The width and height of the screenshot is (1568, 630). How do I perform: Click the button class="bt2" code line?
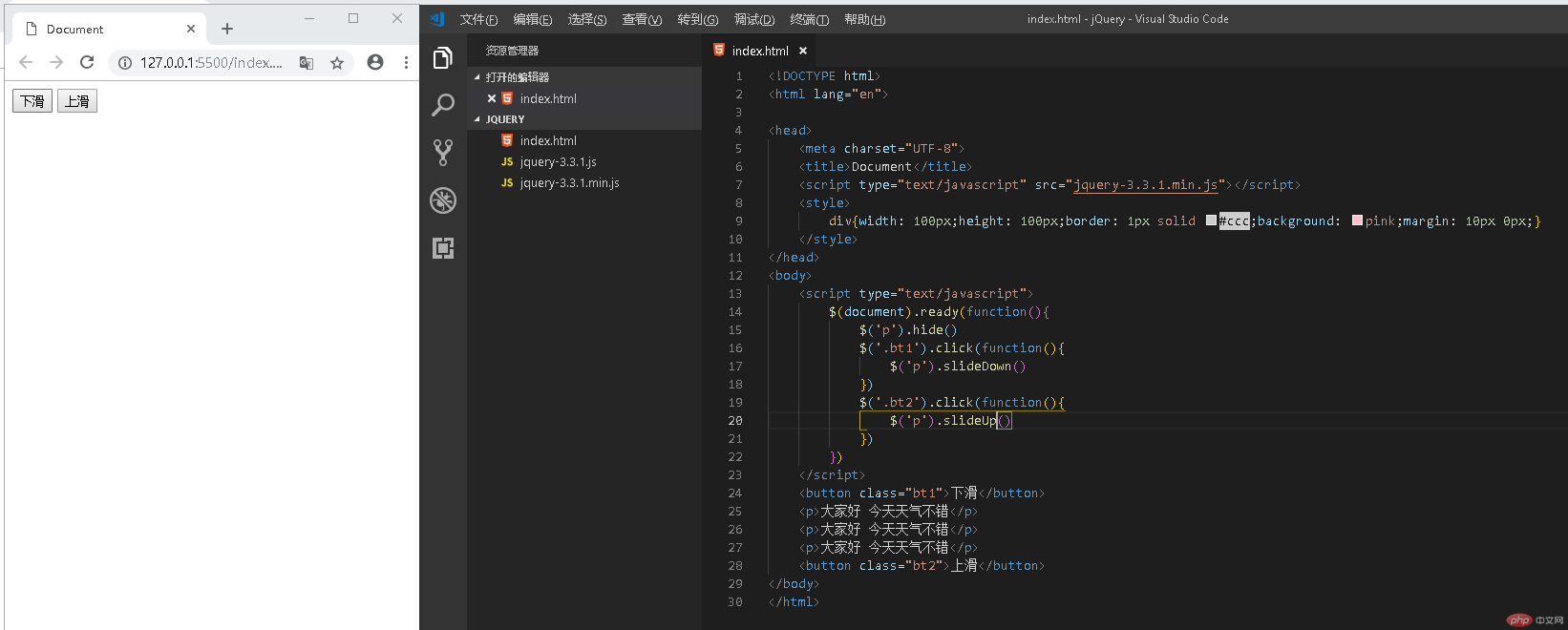[x=922, y=566]
